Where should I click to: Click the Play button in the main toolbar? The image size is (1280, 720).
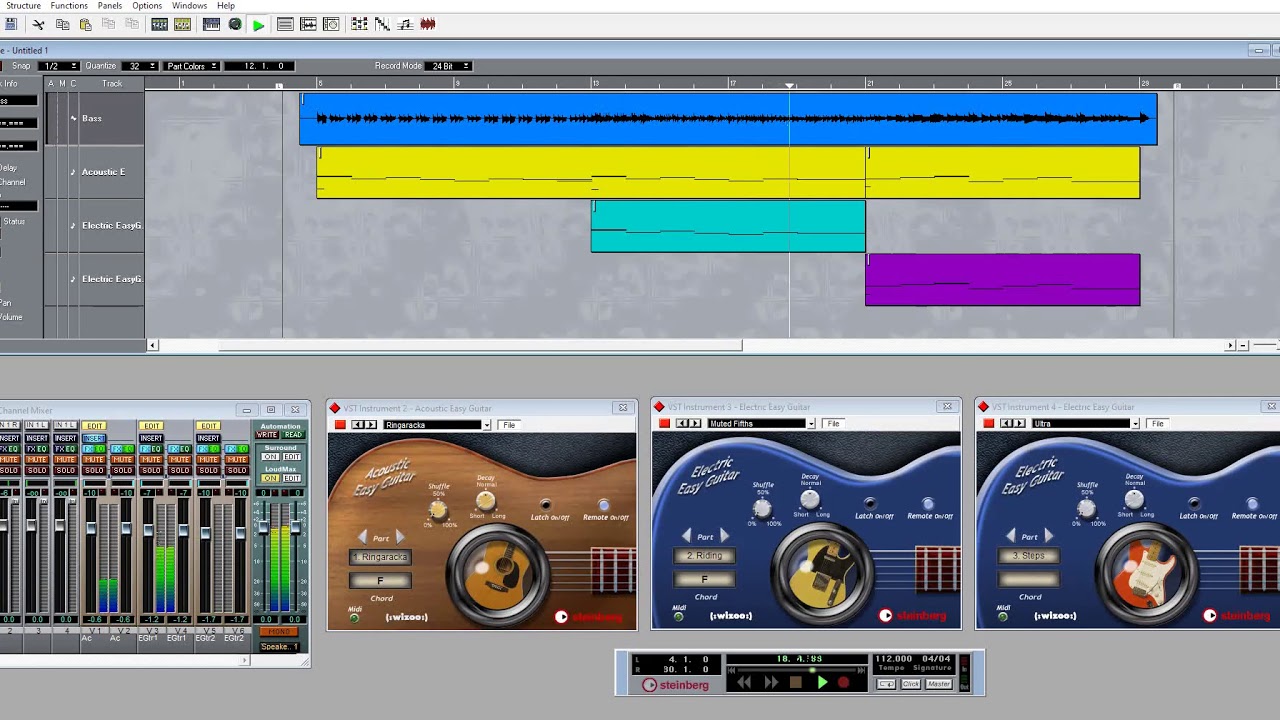click(x=257, y=24)
